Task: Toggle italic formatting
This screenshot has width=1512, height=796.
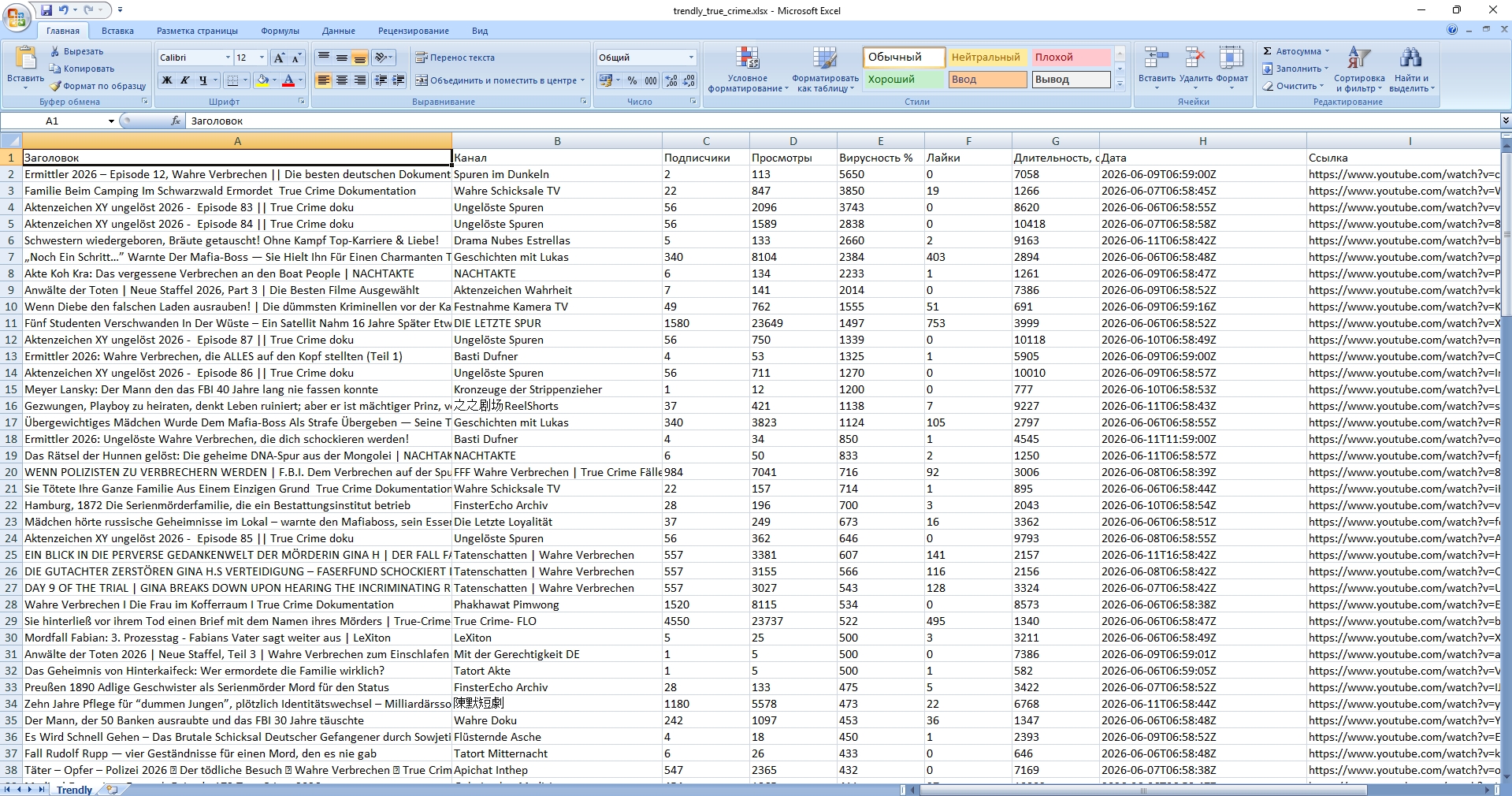Action: pos(184,80)
